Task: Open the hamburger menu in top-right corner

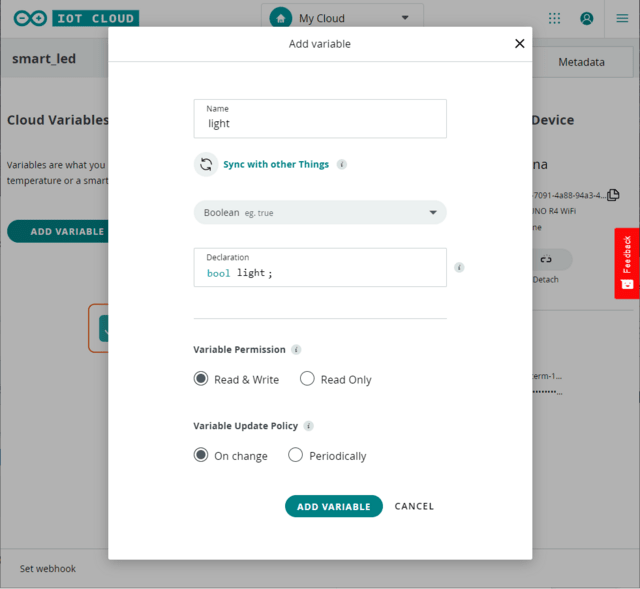Action: coord(622,18)
